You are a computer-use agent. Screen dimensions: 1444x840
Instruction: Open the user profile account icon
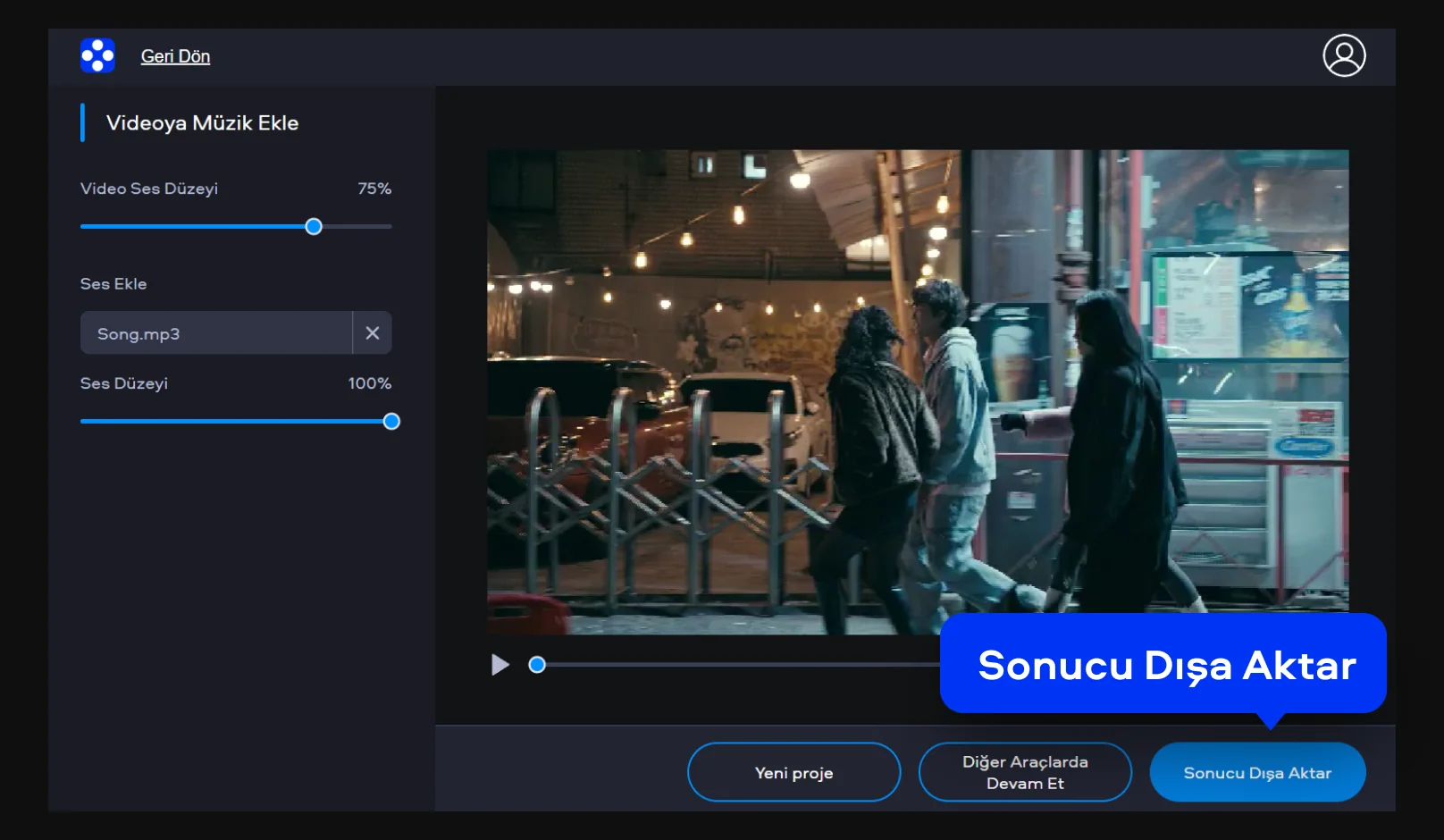pyautogui.click(x=1344, y=55)
